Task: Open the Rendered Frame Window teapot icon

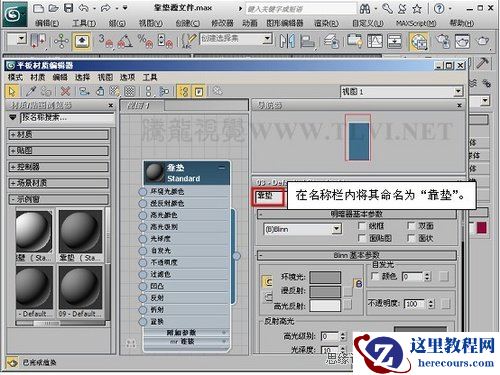Action: coord(462,41)
